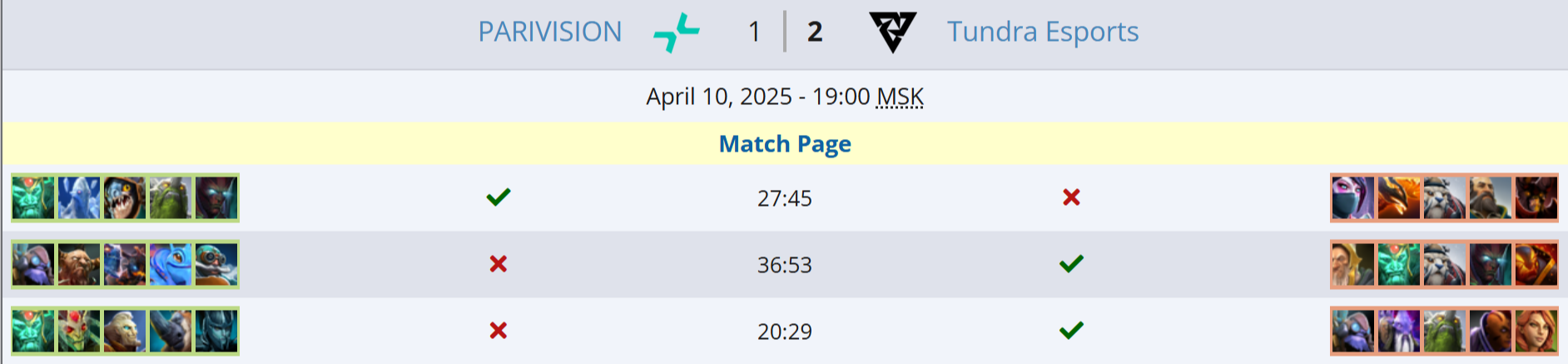Select the Templar Assassin hero icon
The image size is (1568, 364).
(x=1353, y=197)
